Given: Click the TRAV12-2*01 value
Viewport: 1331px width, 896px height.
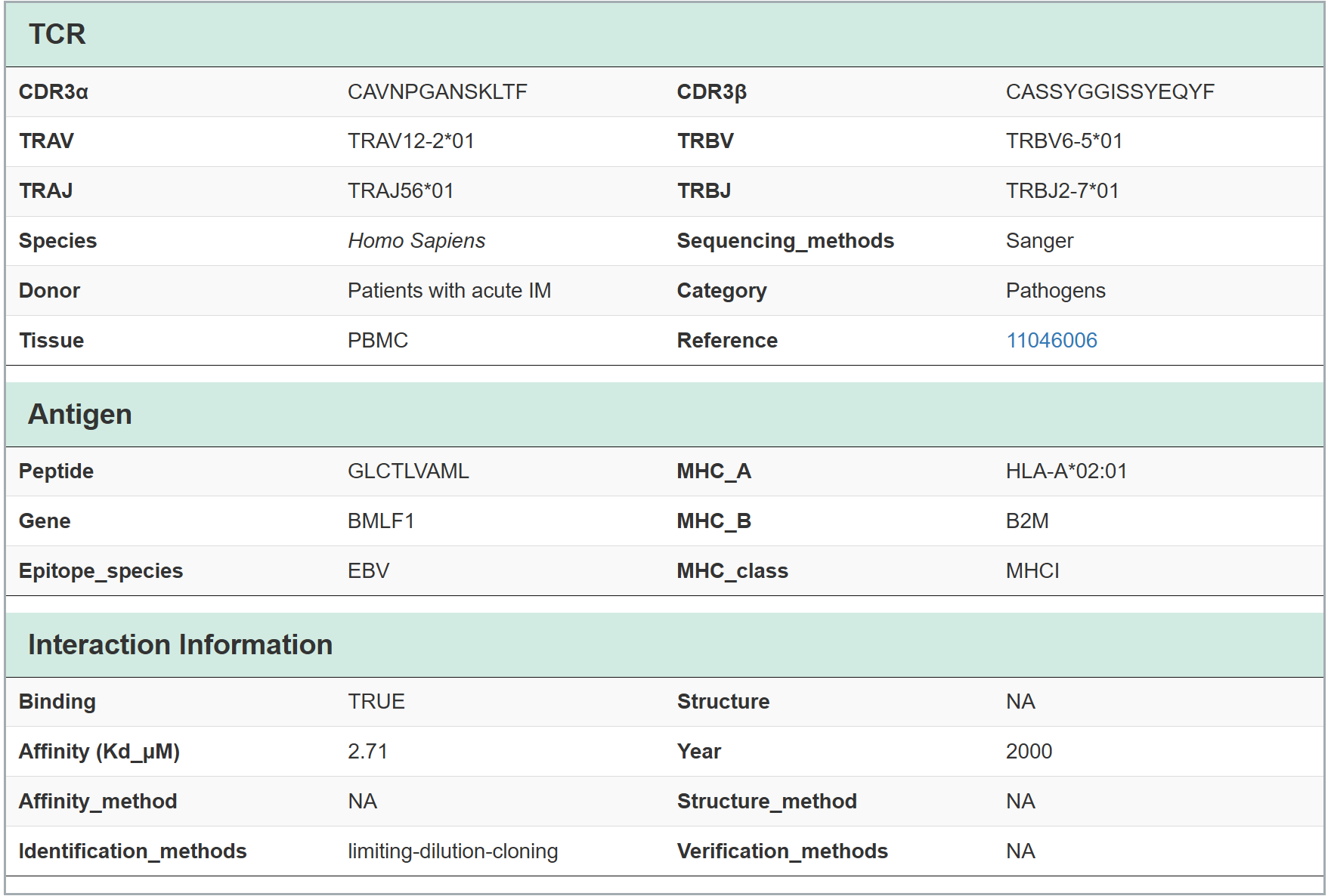Looking at the screenshot, I should [x=410, y=141].
